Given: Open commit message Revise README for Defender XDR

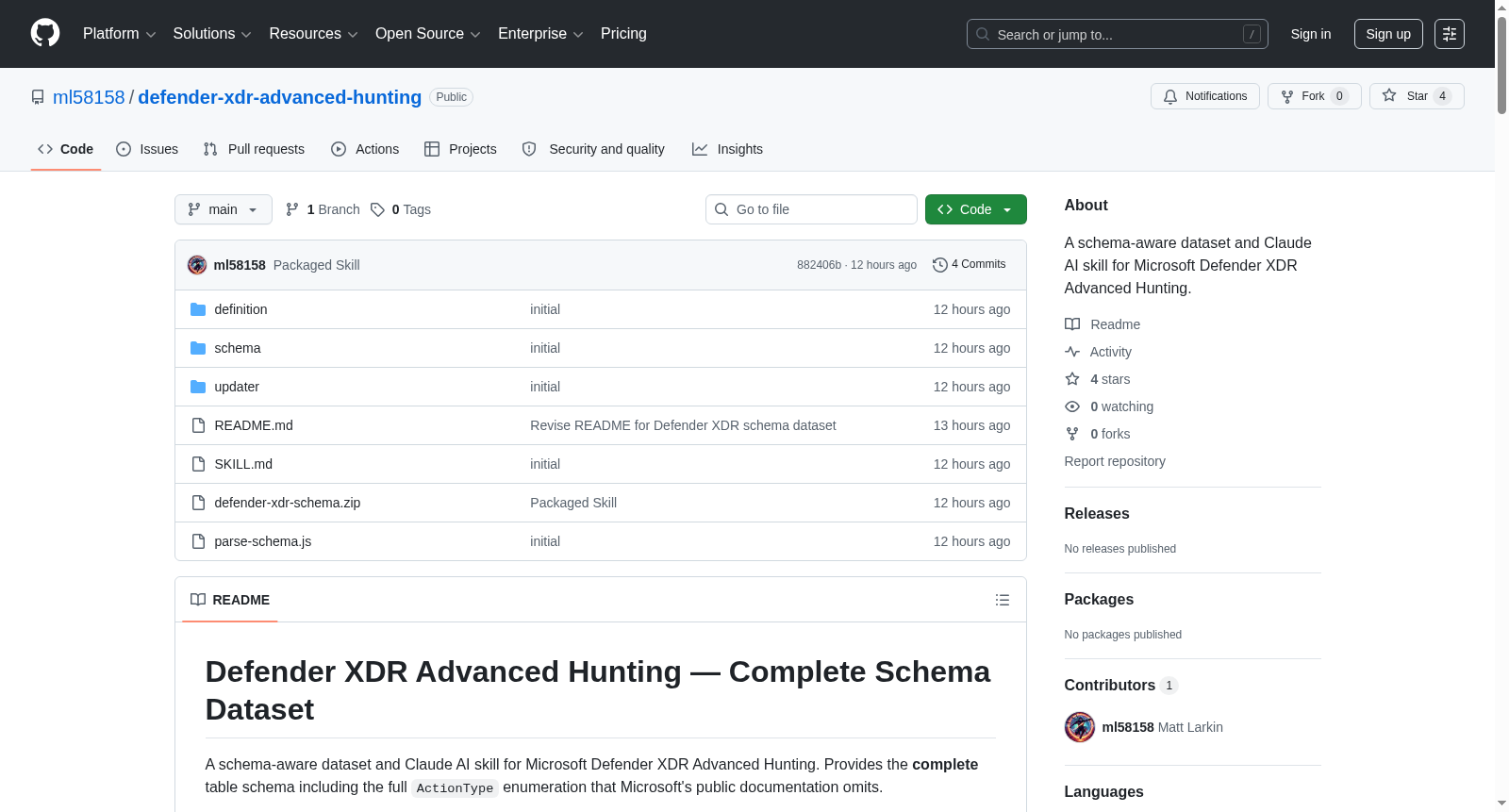Looking at the screenshot, I should 683,425.
